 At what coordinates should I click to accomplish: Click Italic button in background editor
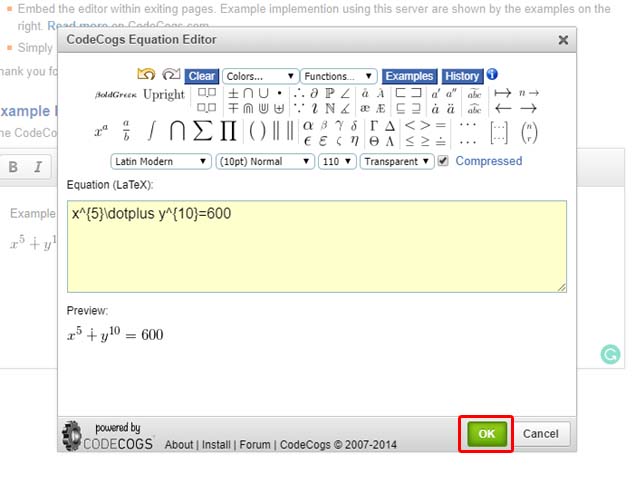(x=38, y=167)
